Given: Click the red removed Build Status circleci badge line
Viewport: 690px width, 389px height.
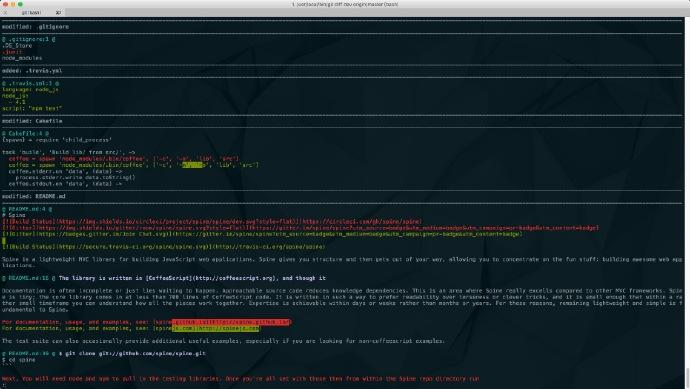Looking at the screenshot, I should pyautogui.click(x=212, y=221).
